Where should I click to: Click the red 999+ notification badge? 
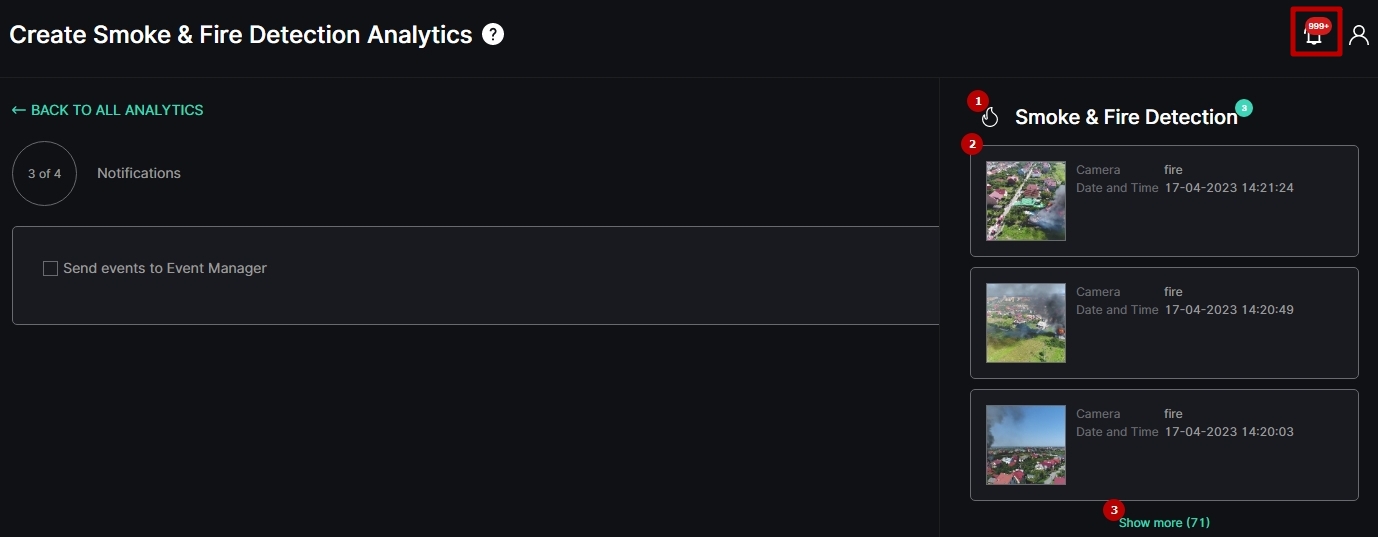tap(1318, 26)
